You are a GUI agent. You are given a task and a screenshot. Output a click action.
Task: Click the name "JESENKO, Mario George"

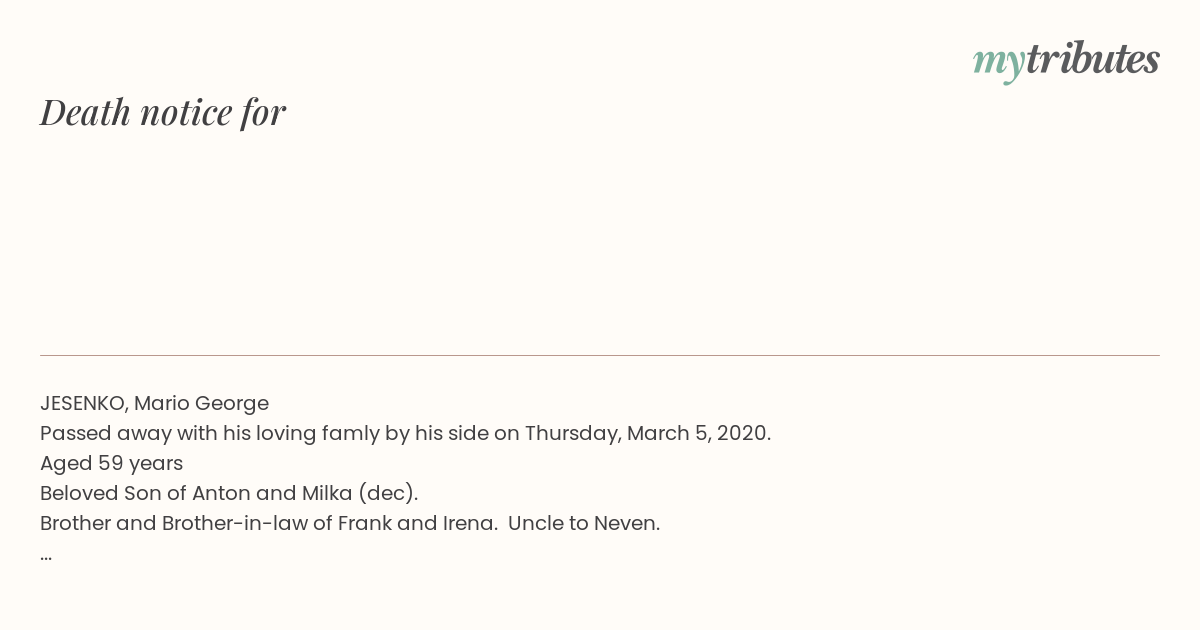tap(155, 403)
